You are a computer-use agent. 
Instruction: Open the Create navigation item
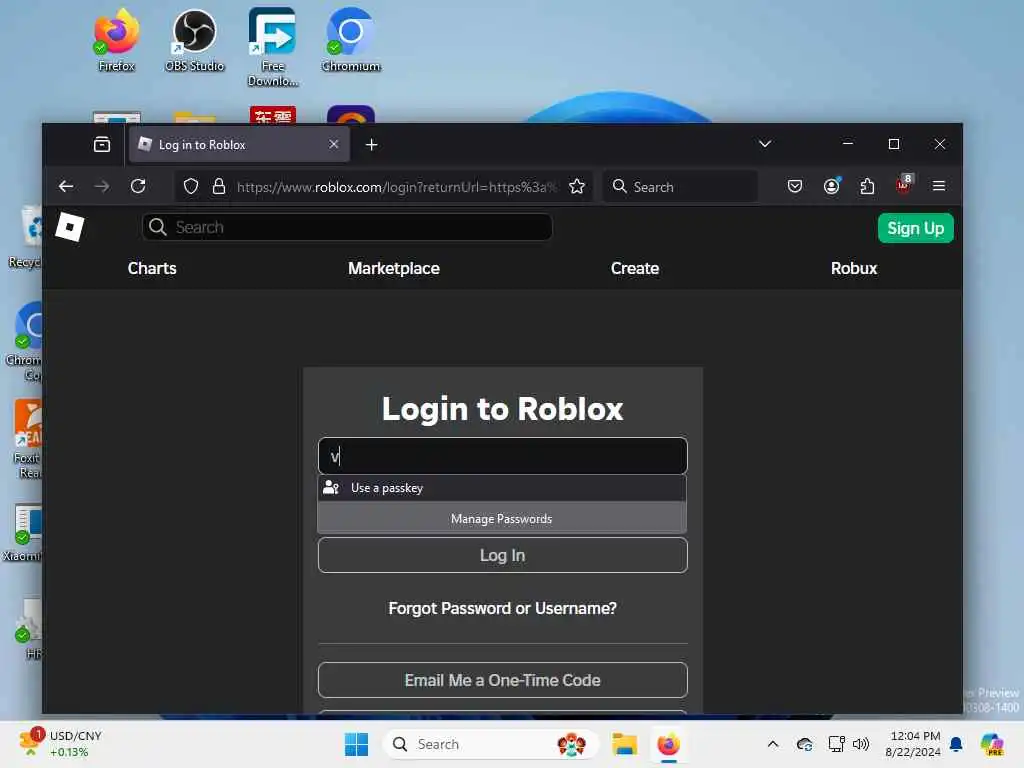pos(635,268)
